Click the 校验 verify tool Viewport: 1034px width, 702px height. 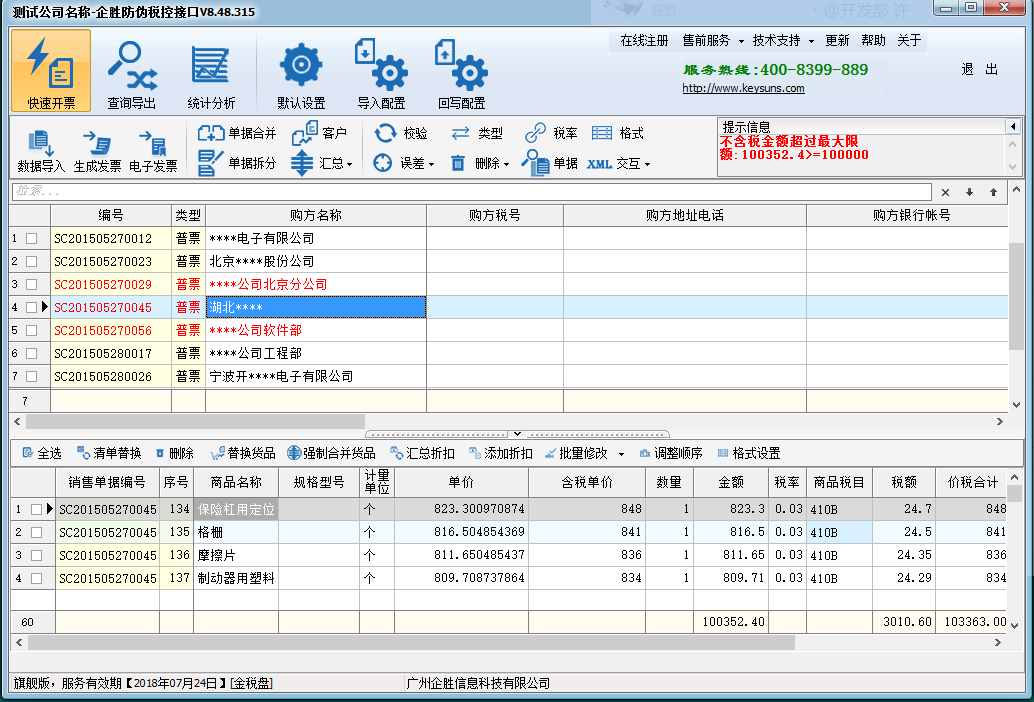tap(401, 134)
